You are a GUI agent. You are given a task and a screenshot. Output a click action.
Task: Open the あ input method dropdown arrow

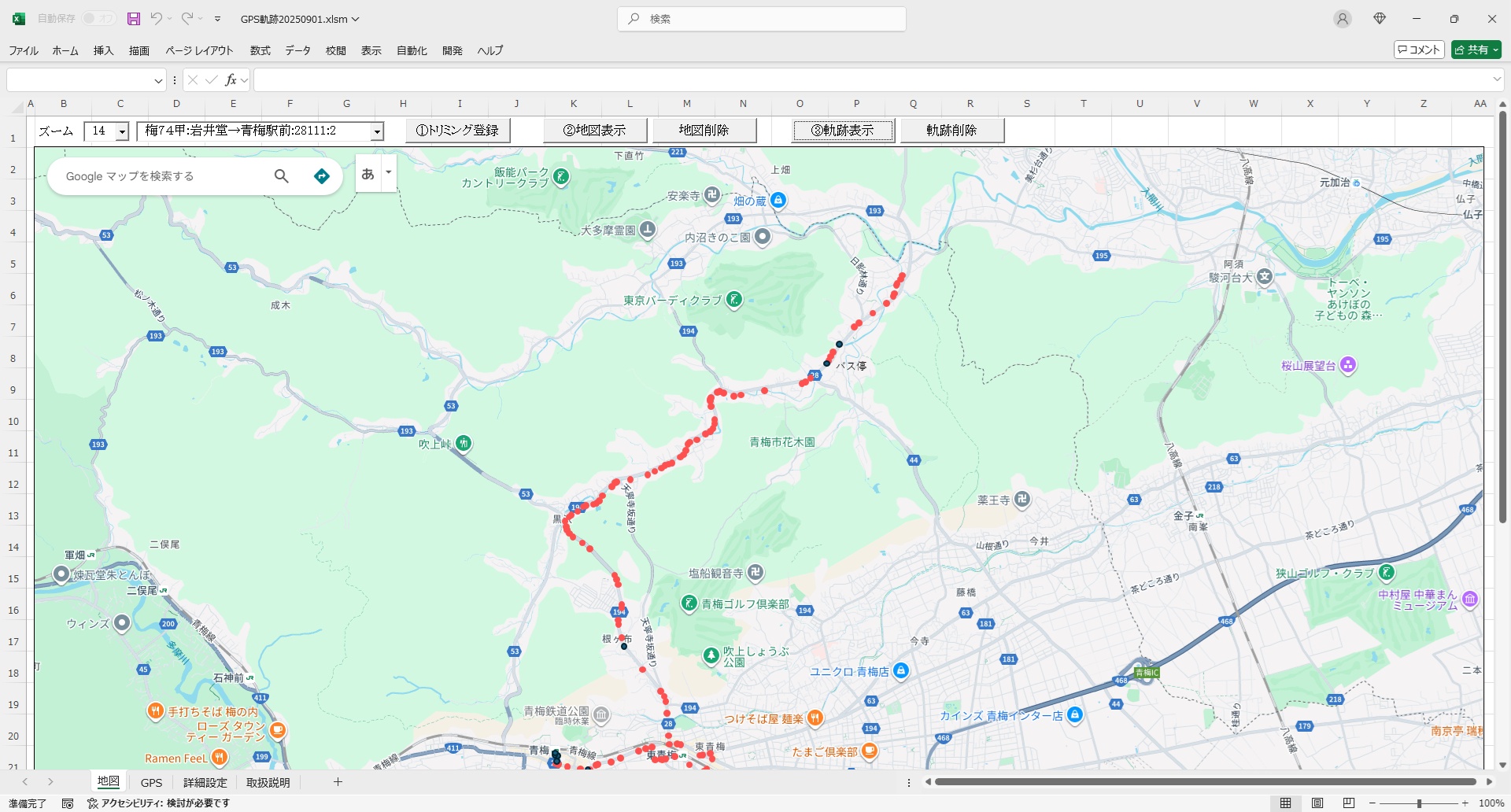pyautogui.click(x=388, y=172)
